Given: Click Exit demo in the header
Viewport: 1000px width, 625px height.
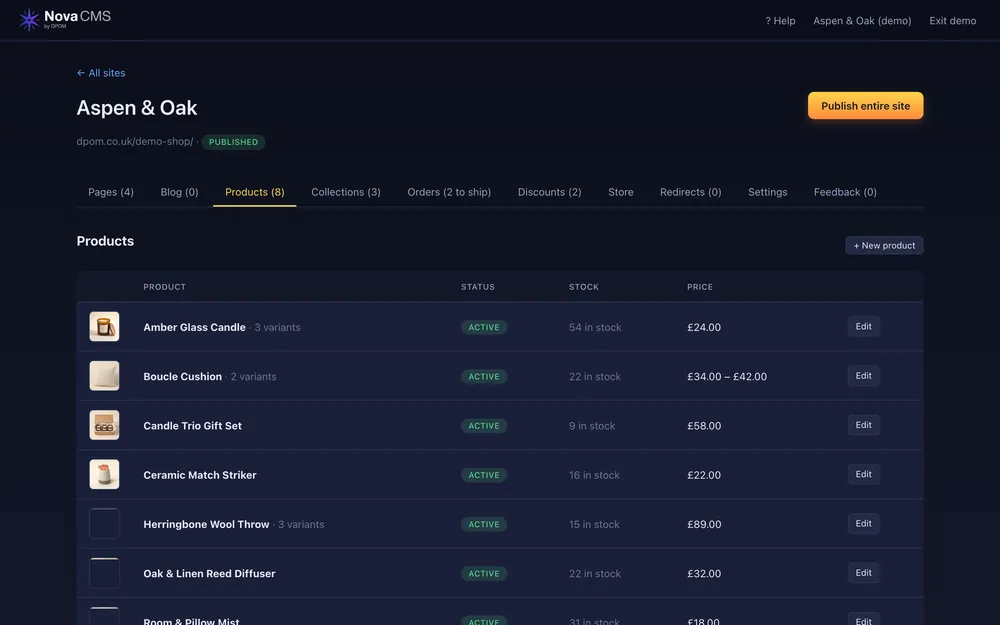Looking at the screenshot, I should 952,20.
